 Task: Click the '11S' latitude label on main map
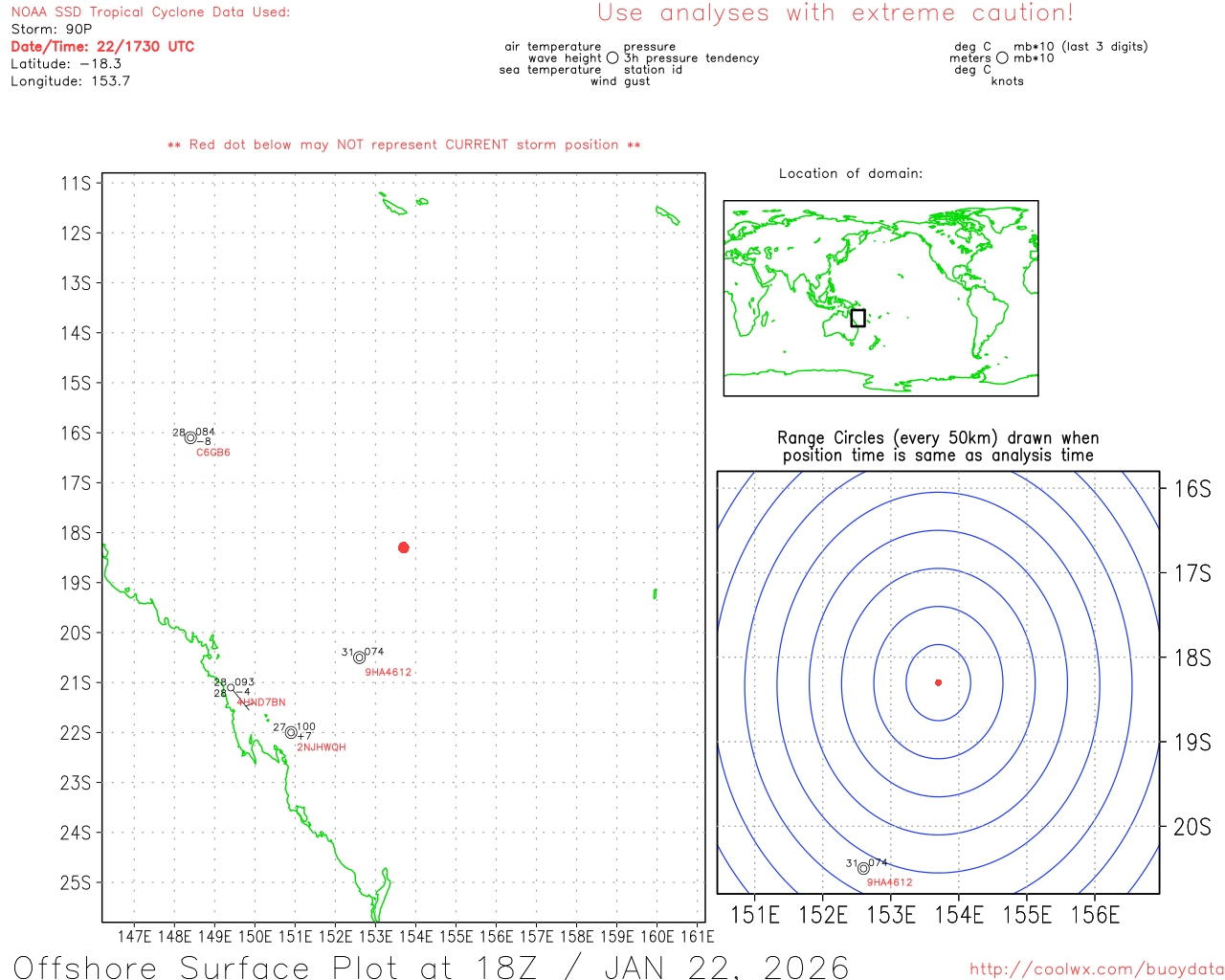[x=76, y=183]
